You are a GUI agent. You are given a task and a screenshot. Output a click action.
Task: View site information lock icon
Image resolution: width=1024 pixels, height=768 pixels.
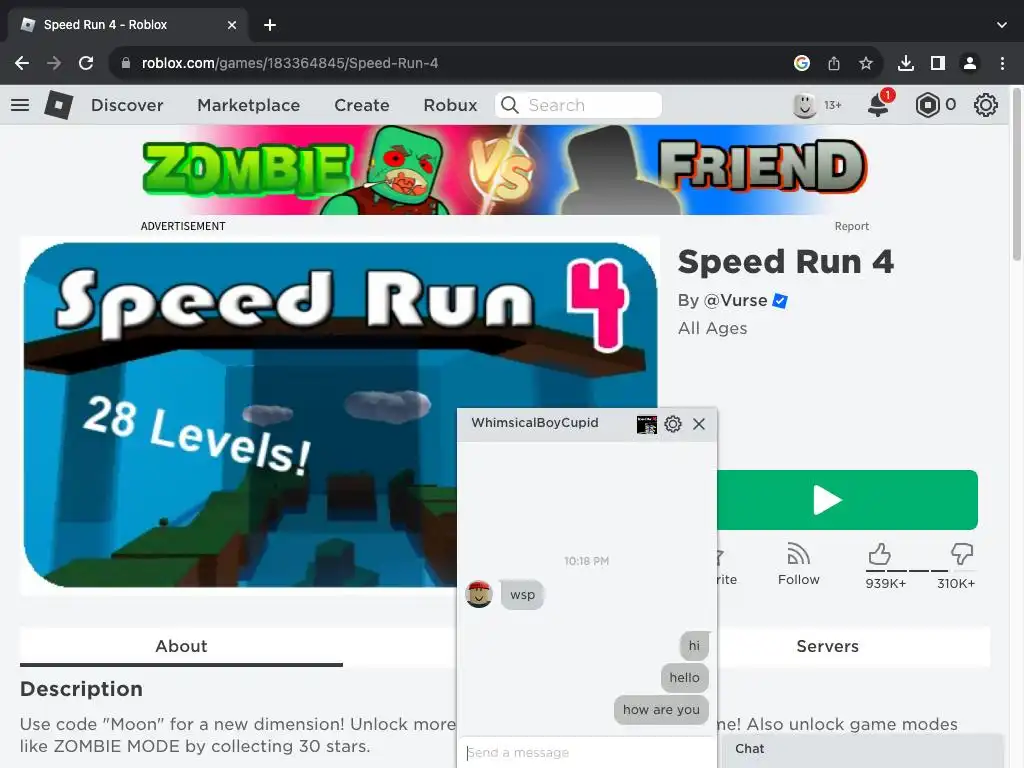(x=126, y=63)
